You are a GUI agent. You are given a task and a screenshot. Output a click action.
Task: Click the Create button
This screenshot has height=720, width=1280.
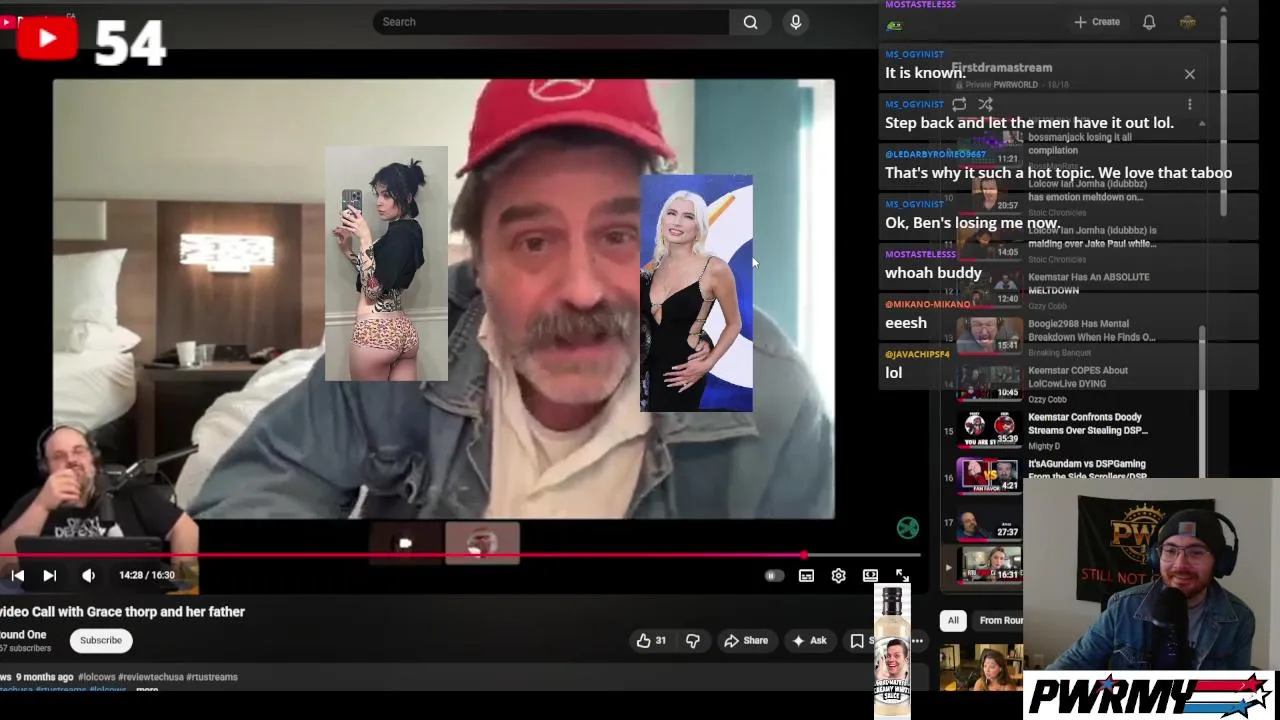coord(1097,22)
